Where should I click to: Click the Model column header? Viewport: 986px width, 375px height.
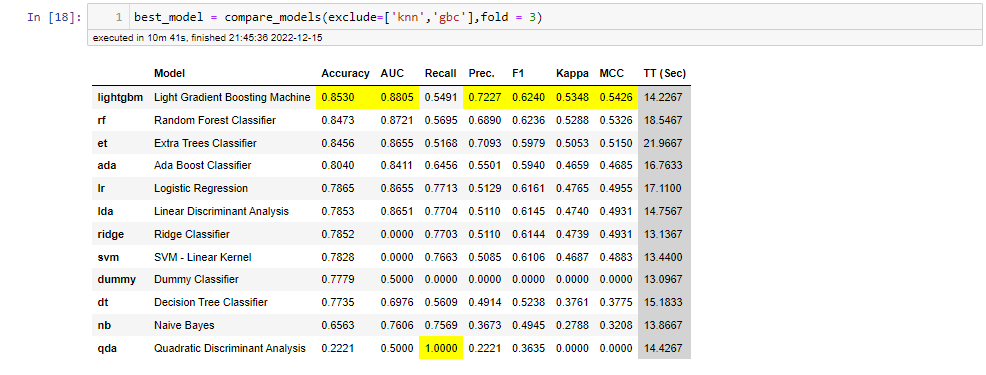[170, 74]
